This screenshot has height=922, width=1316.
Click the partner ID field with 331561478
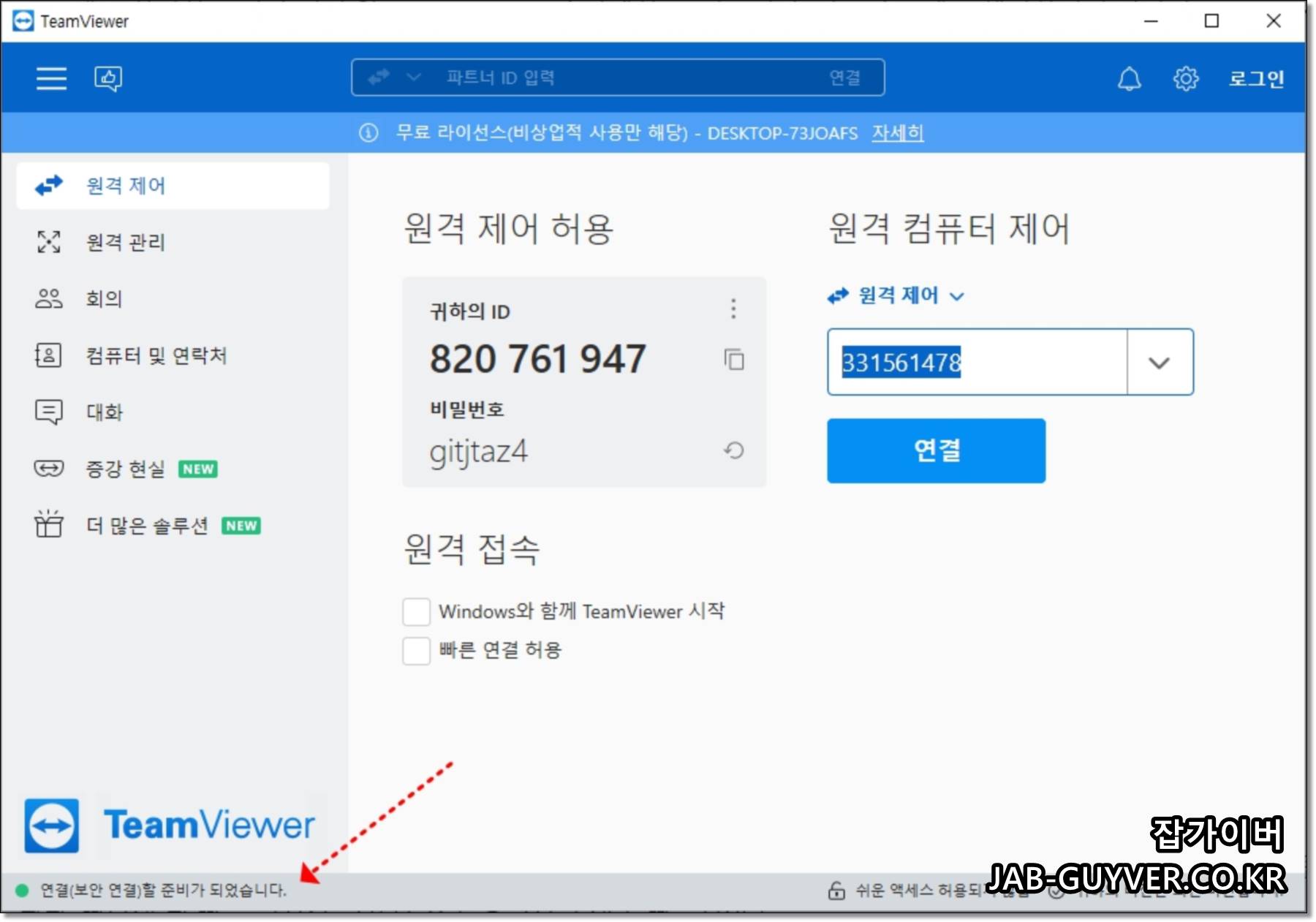[x=977, y=363]
